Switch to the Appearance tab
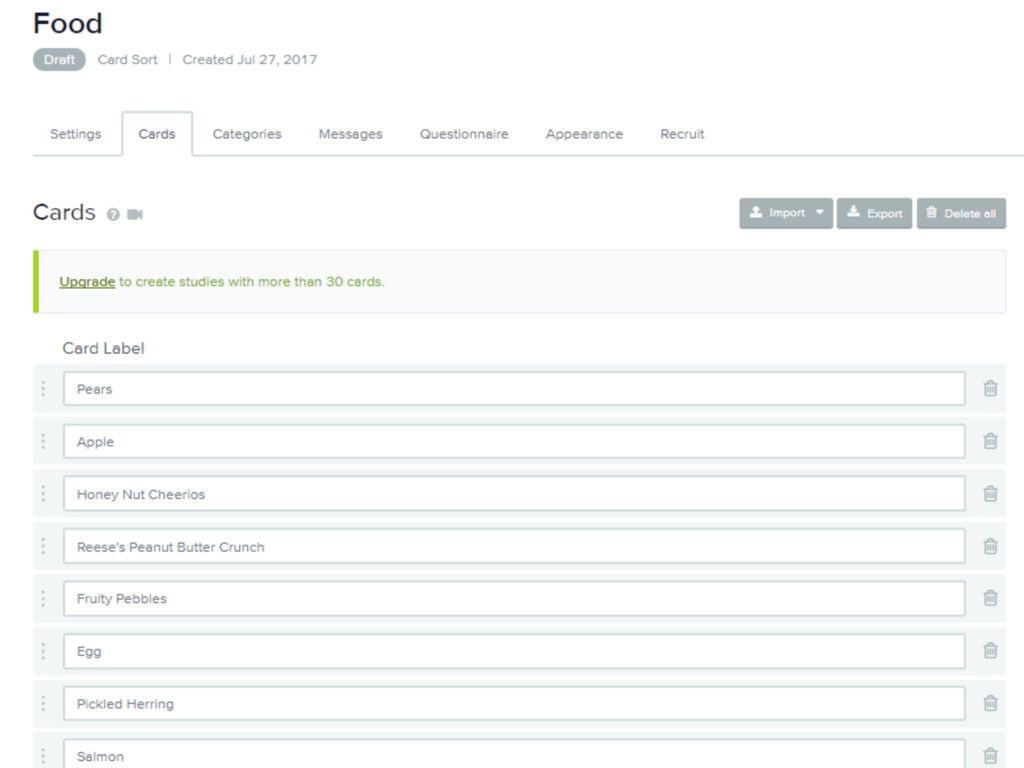The image size is (1024, 768). (584, 134)
